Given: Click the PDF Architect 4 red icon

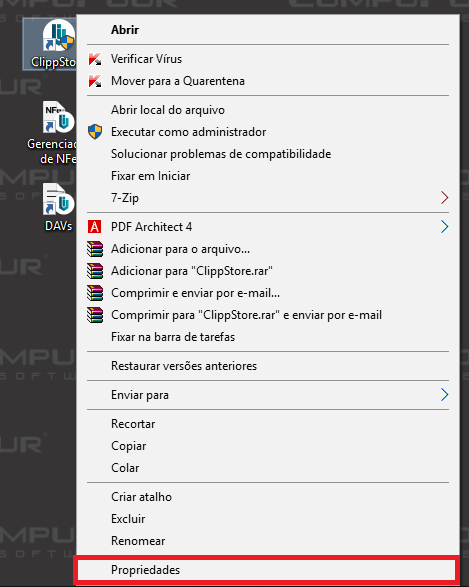Looking at the screenshot, I should 95,226.
